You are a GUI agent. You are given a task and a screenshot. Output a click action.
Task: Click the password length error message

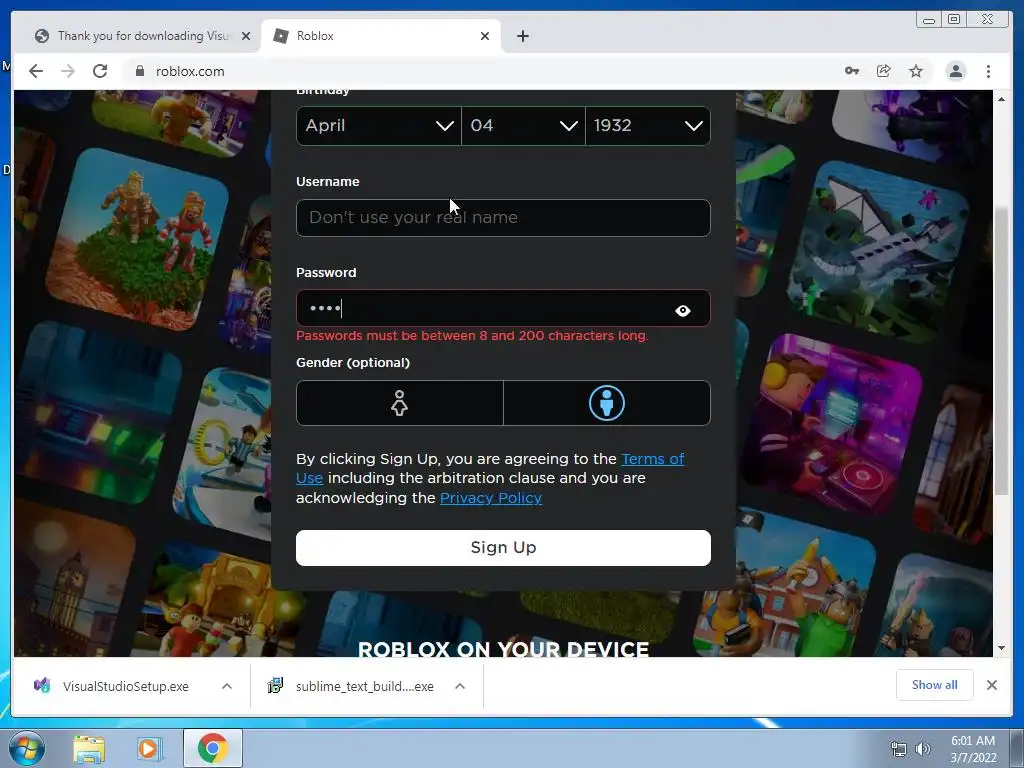(x=472, y=336)
